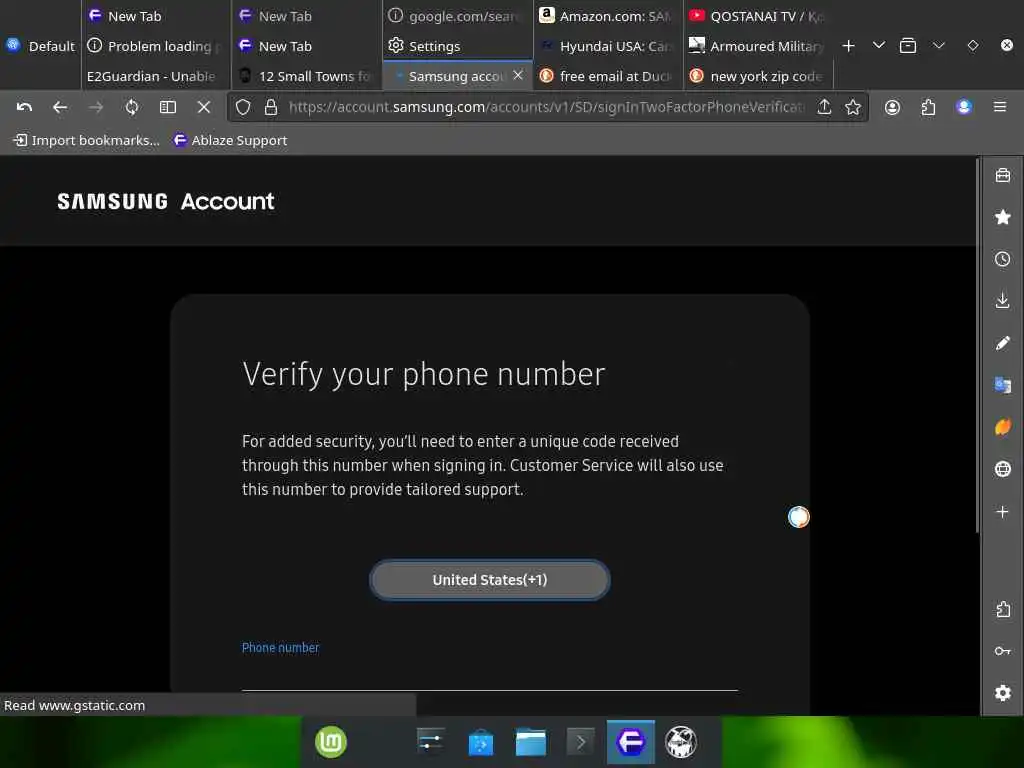Click the reload page icon
The height and width of the screenshot is (768, 1024).
tap(132, 107)
